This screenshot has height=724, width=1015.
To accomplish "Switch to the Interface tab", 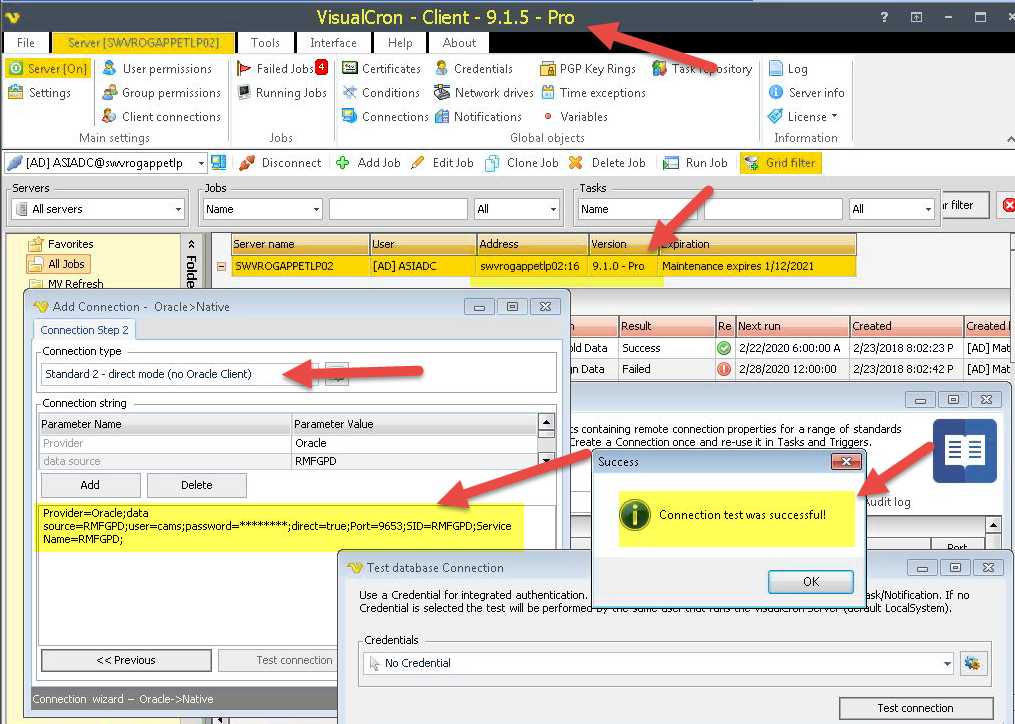I will (333, 43).
